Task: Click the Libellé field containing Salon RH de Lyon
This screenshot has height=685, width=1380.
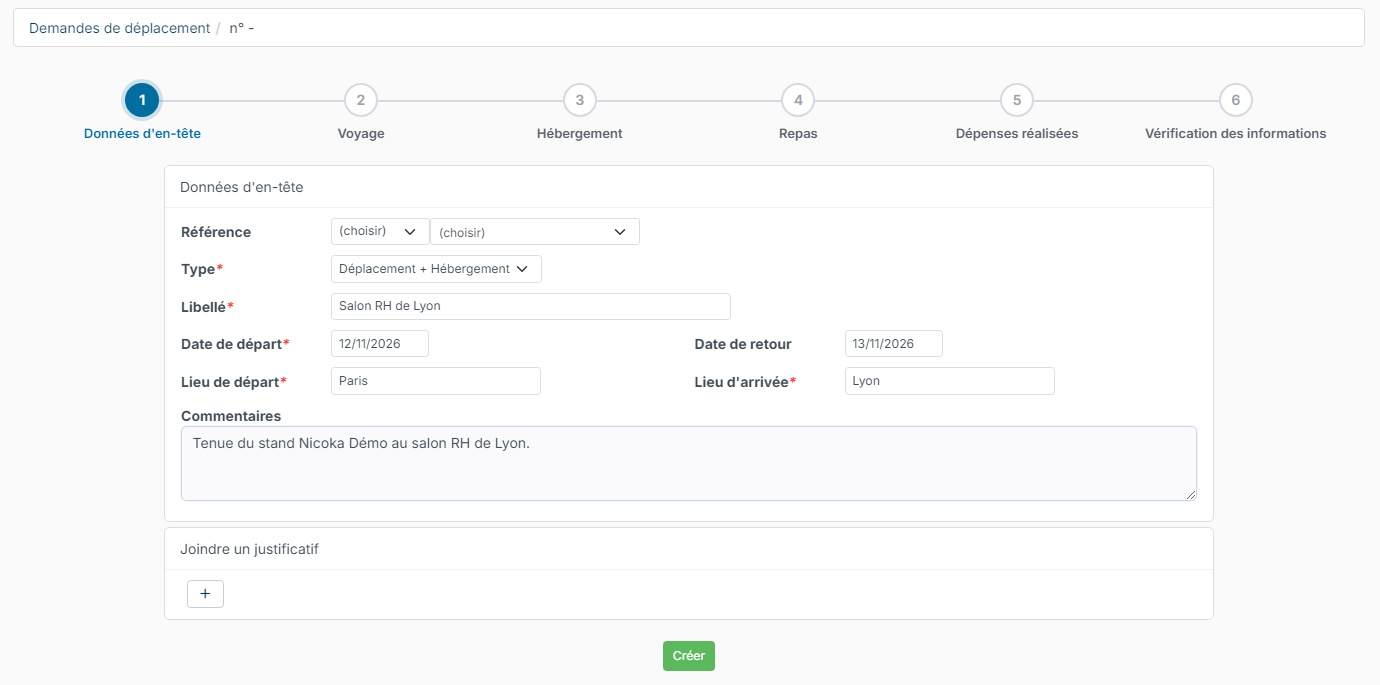Action: pyautogui.click(x=531, y=306)
